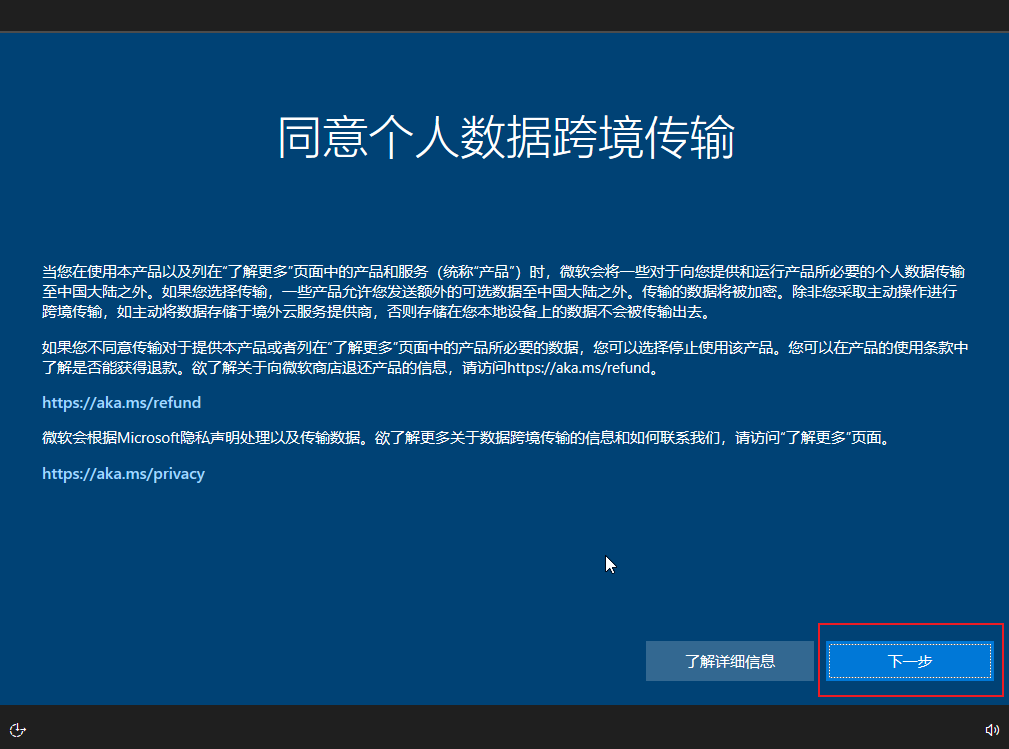Follow the https://aka.ms/refund link
1009x749 pixels.
click(x=122, y=403)
